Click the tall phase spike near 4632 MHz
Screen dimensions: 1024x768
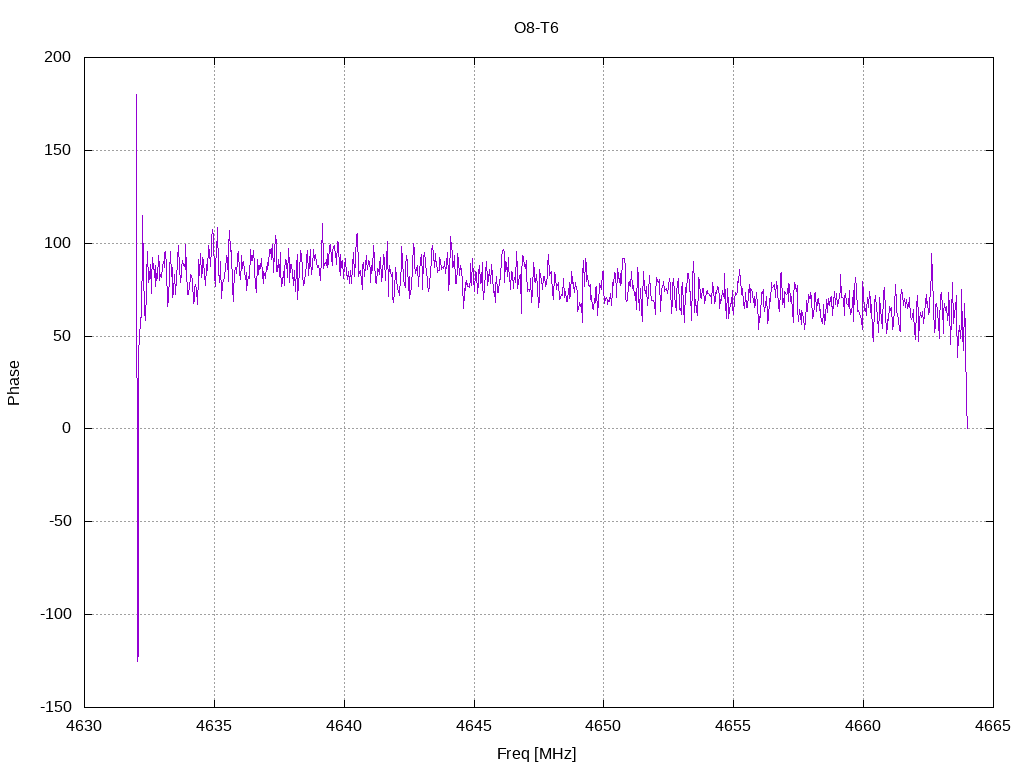pyautogui.click(x=137, y=377)
